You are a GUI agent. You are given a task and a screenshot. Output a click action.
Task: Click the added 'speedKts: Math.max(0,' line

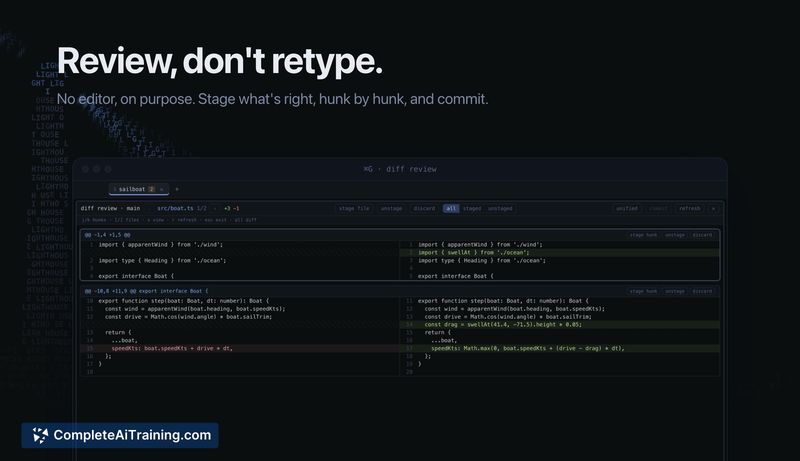tap(560, 348)
